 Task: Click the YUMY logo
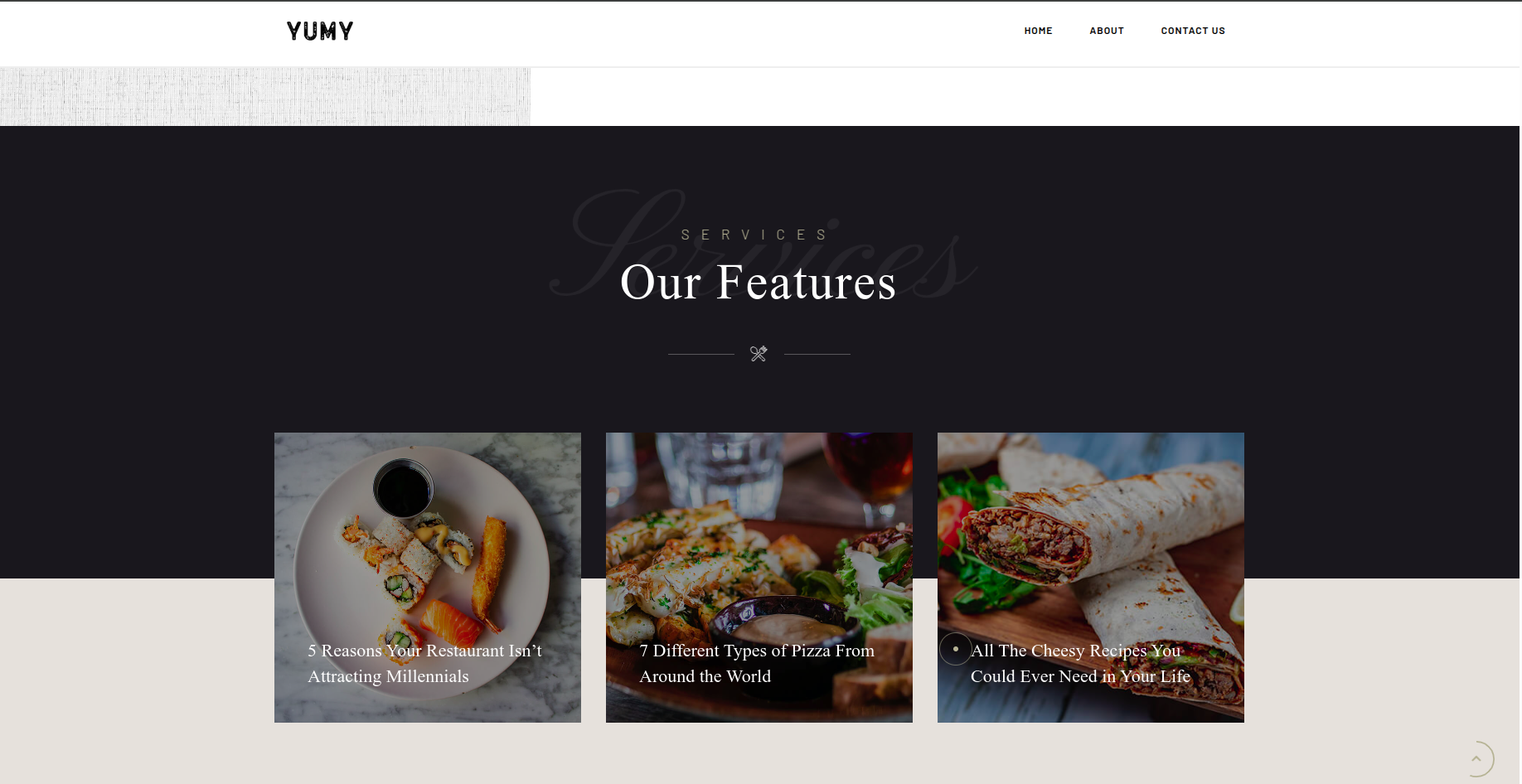click(x=320, y=31)
